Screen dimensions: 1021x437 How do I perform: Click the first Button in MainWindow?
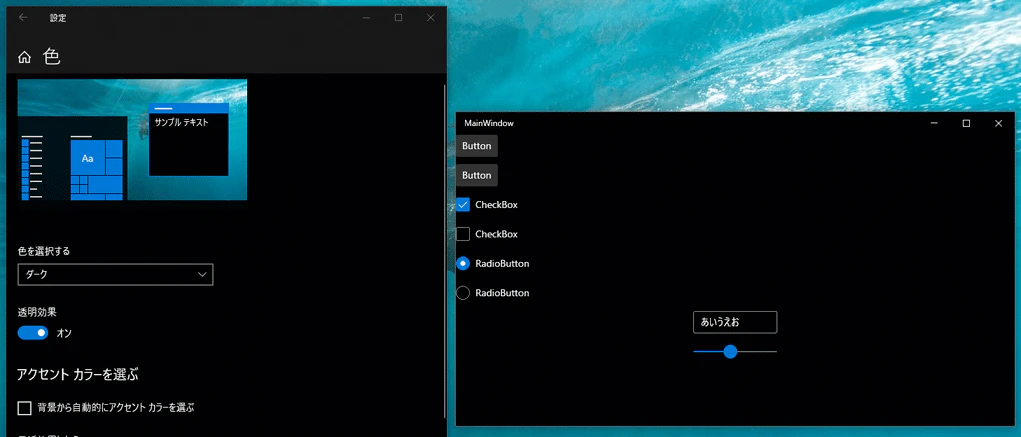click(477, 146)
